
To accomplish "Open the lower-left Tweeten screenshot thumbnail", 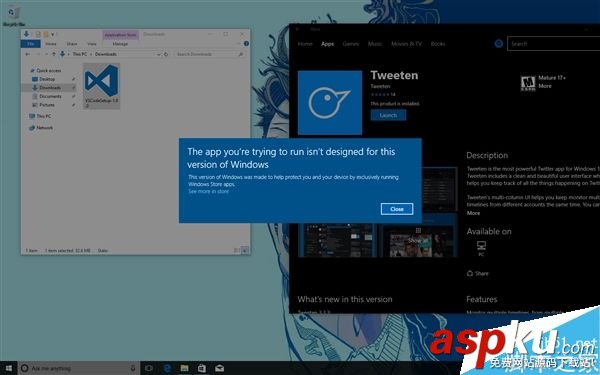I will pos(338,240).
